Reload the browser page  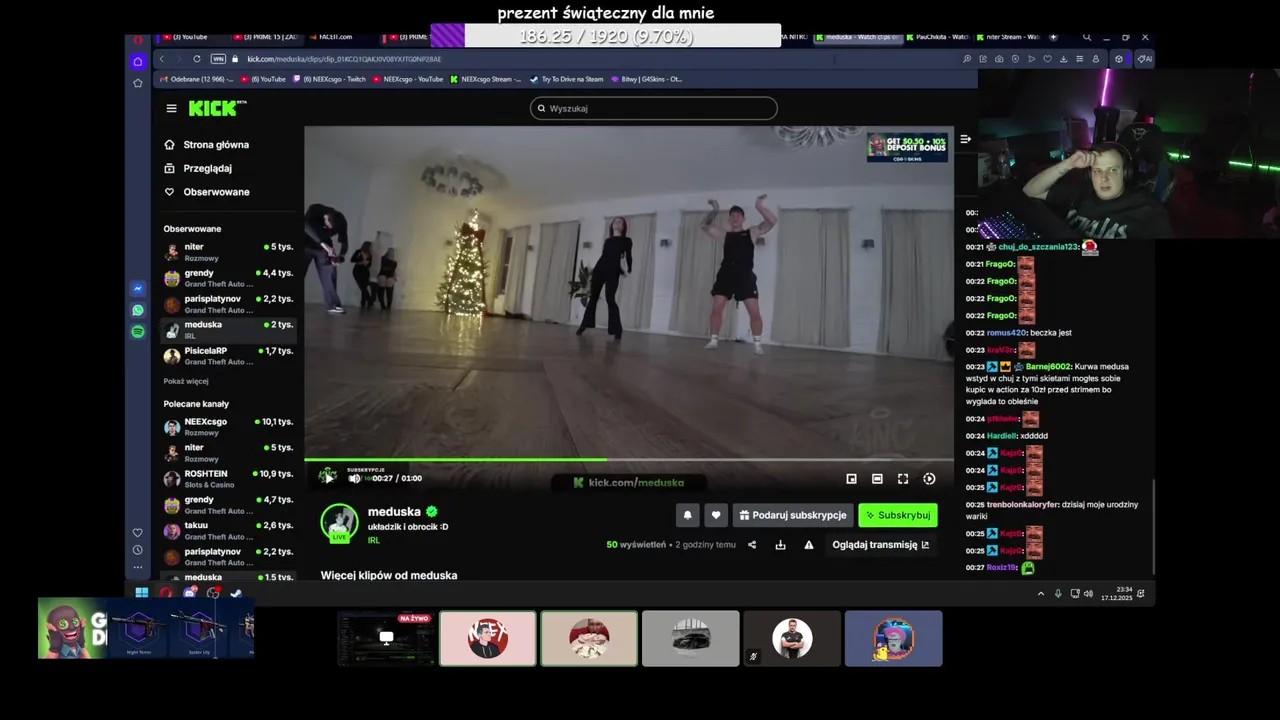tap(196, 59)
